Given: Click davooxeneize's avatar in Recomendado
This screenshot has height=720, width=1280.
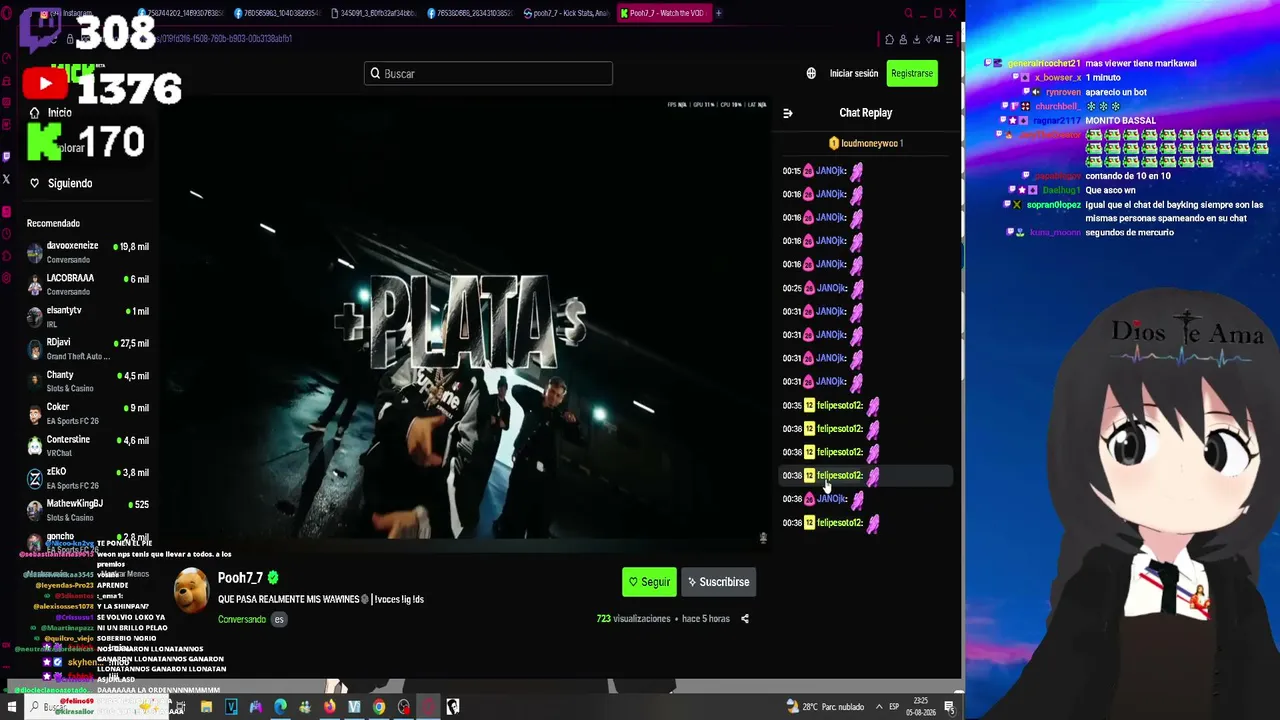Looking at the screenshot, I should click(35, 252).
